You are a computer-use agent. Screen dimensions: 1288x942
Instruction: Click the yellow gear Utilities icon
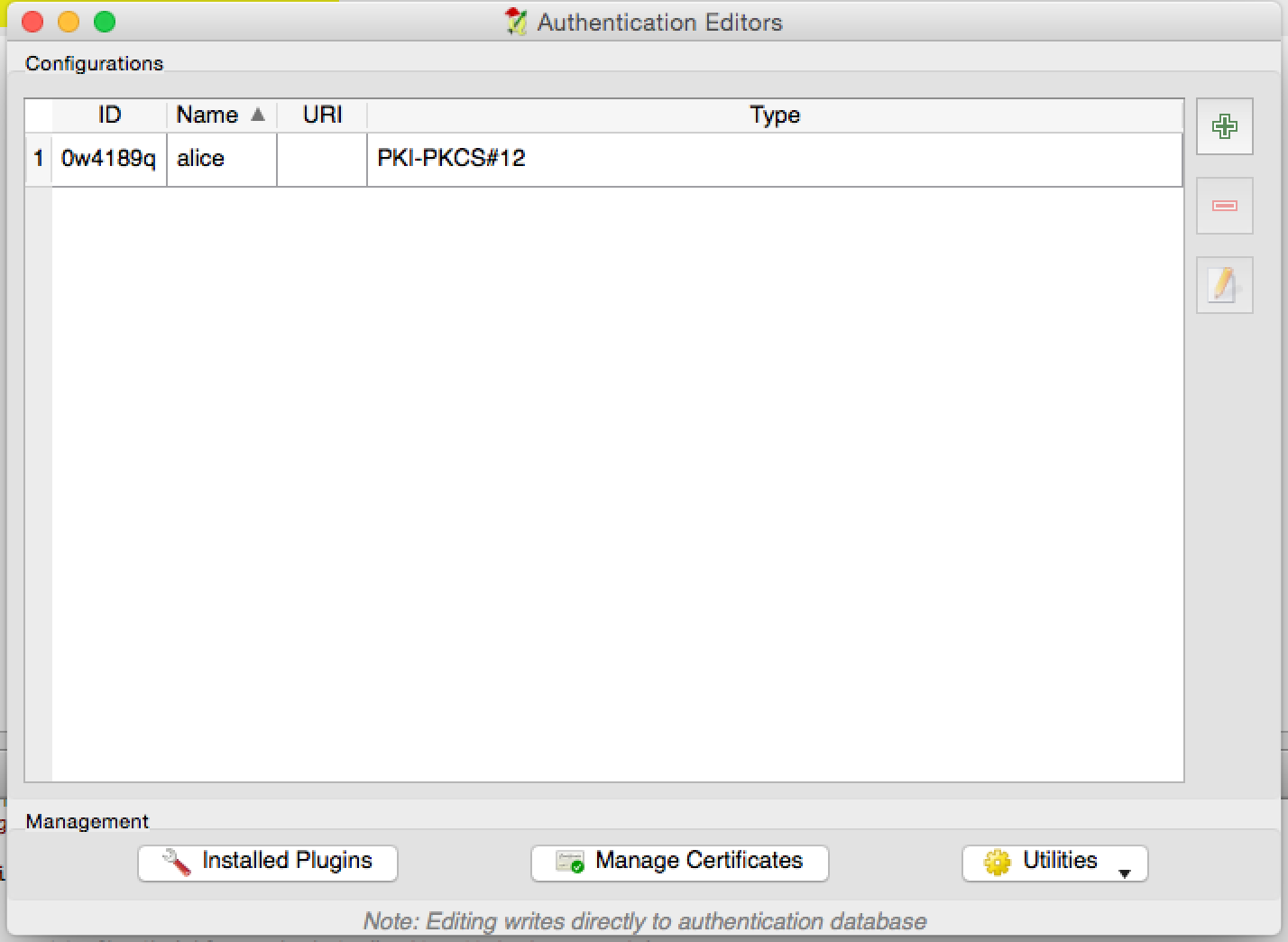click(x=997, y=863)
